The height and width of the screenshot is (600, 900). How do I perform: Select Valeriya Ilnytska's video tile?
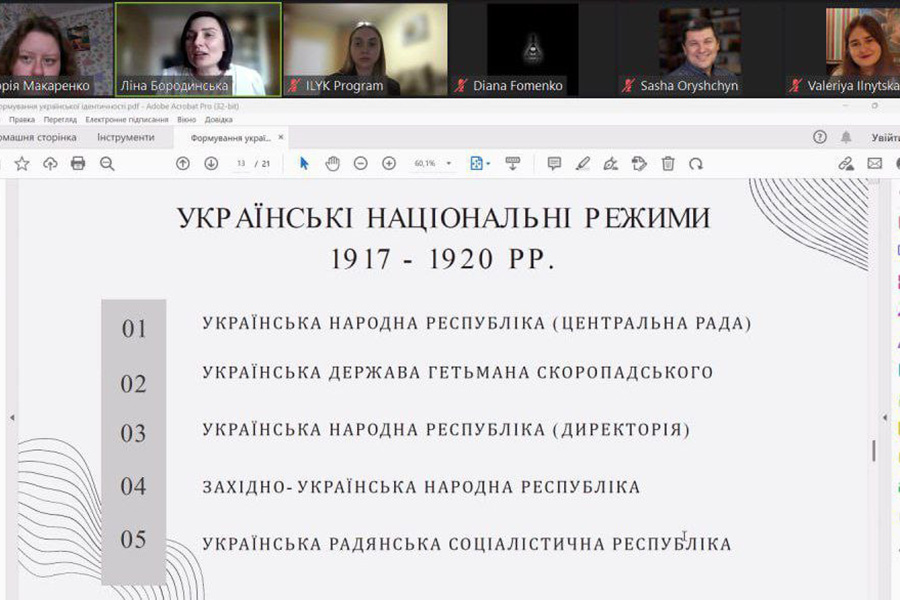(843, 49)
